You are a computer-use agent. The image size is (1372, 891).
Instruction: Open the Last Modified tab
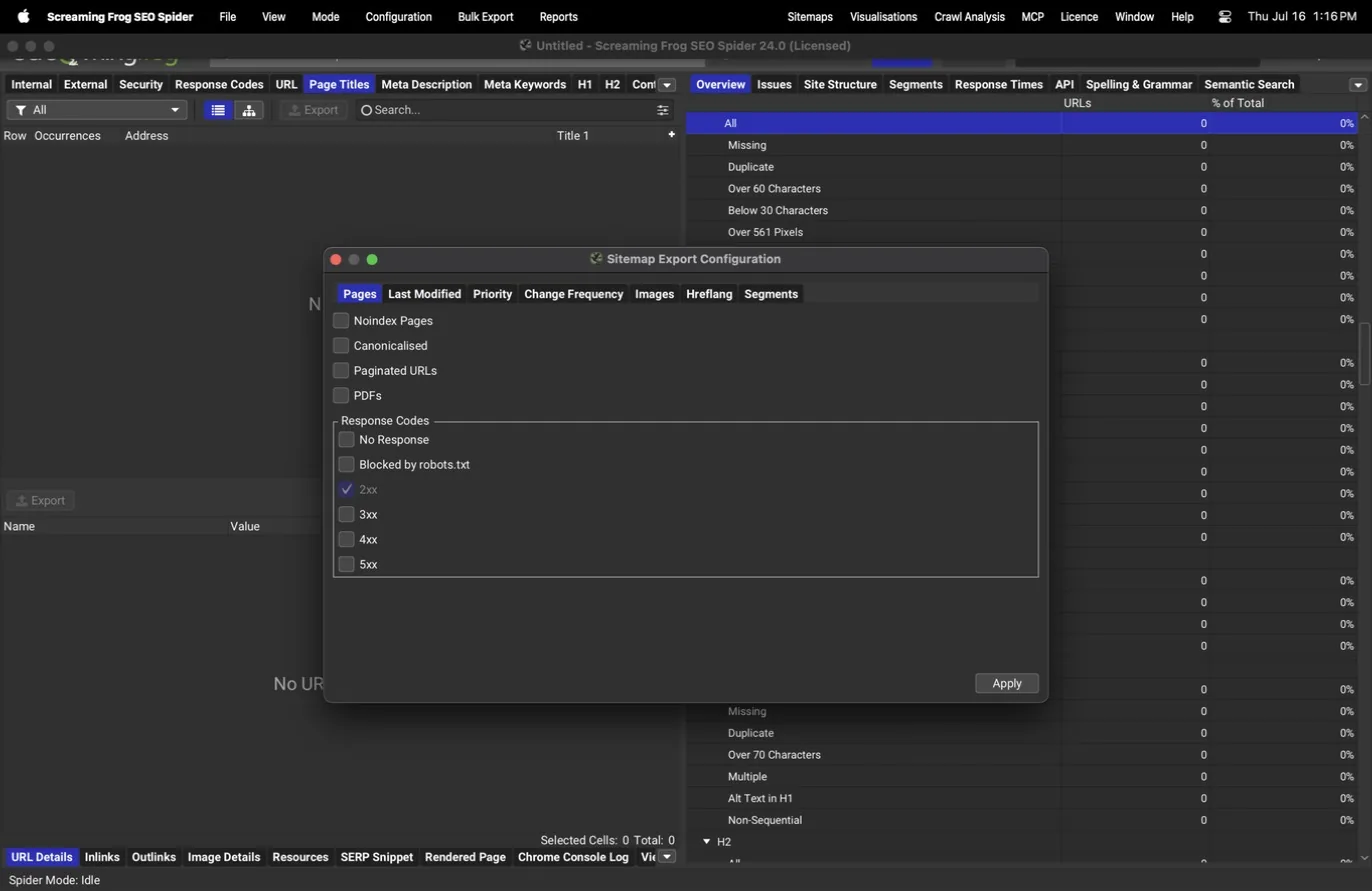click(x=424, y=294)
